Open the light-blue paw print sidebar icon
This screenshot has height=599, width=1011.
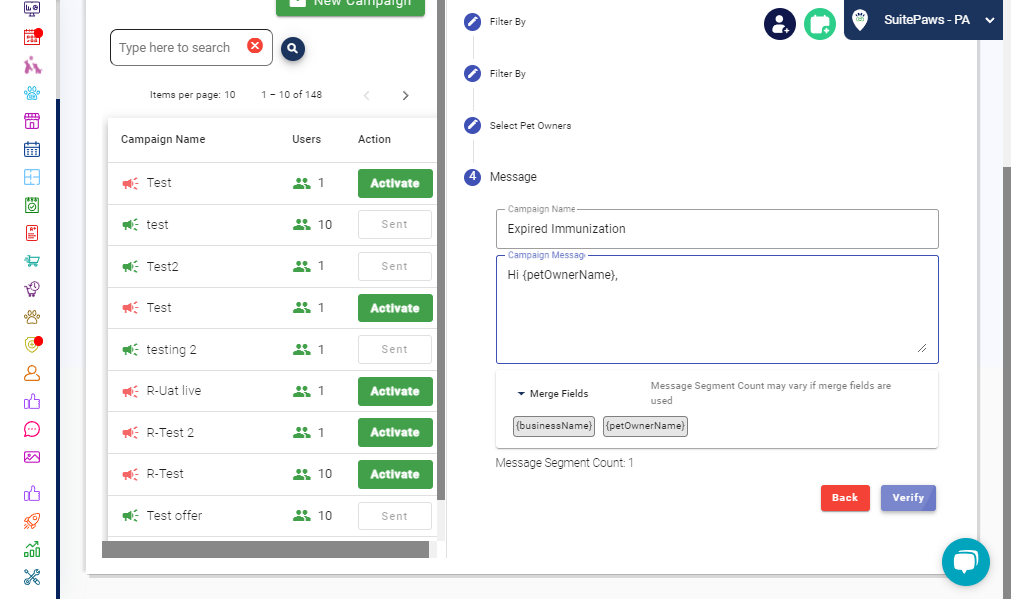click(32, 93)
